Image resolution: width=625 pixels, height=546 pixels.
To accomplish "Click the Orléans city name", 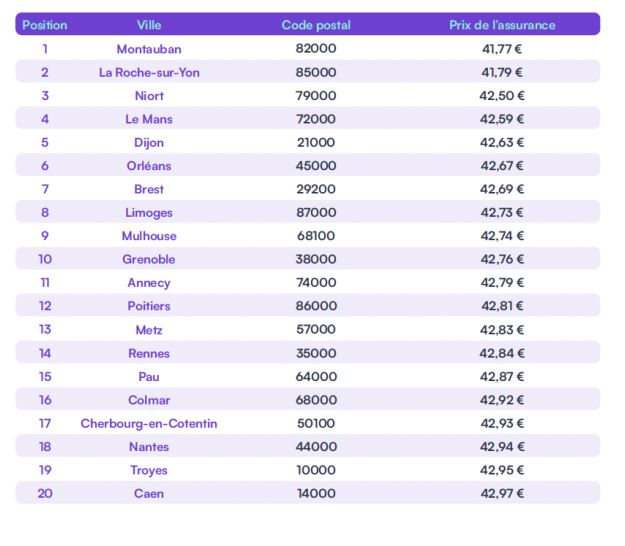I will (x=149, y=166).
